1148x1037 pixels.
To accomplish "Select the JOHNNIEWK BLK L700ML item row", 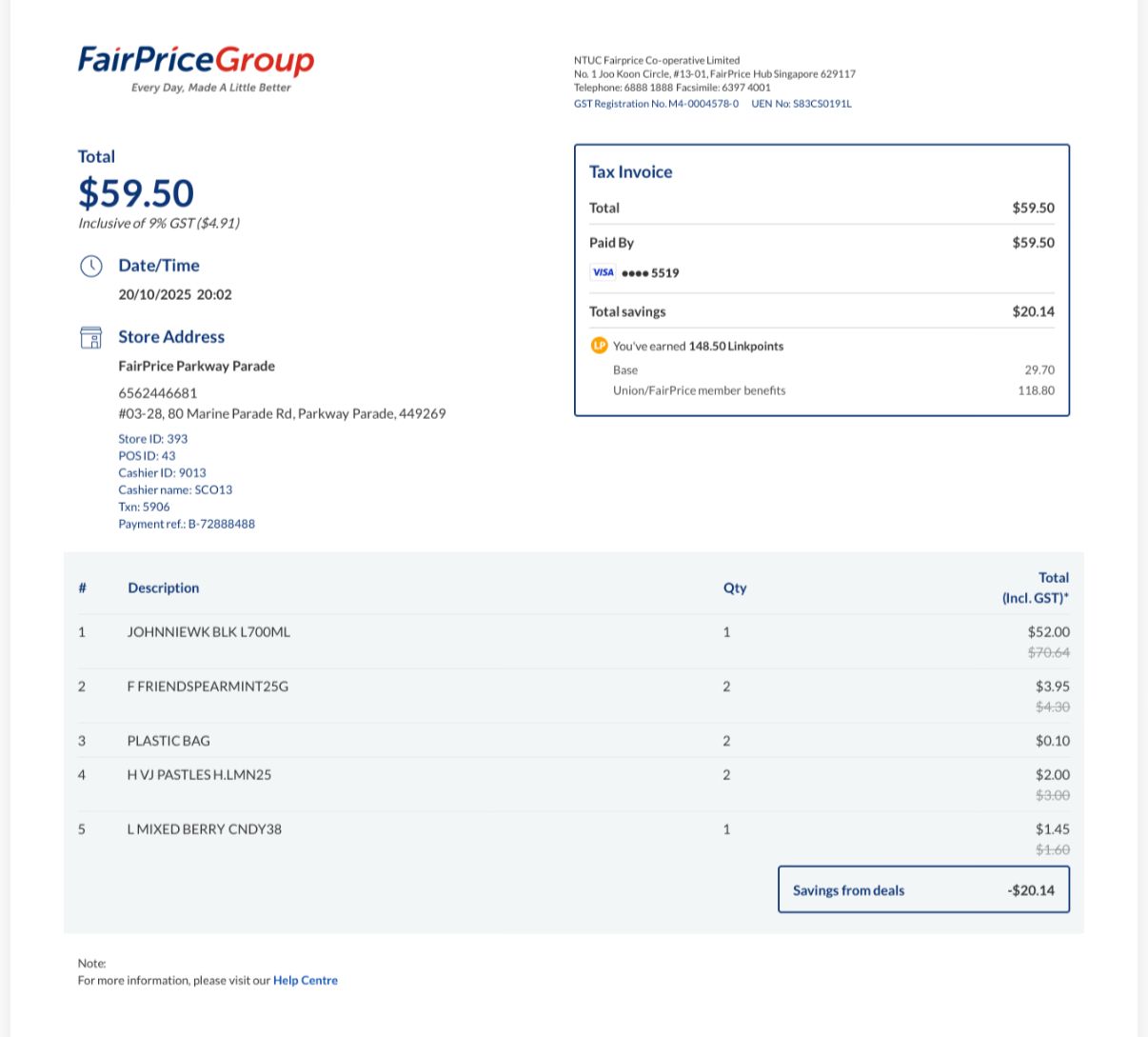I will pyautogui.click(x=574, y=641).
